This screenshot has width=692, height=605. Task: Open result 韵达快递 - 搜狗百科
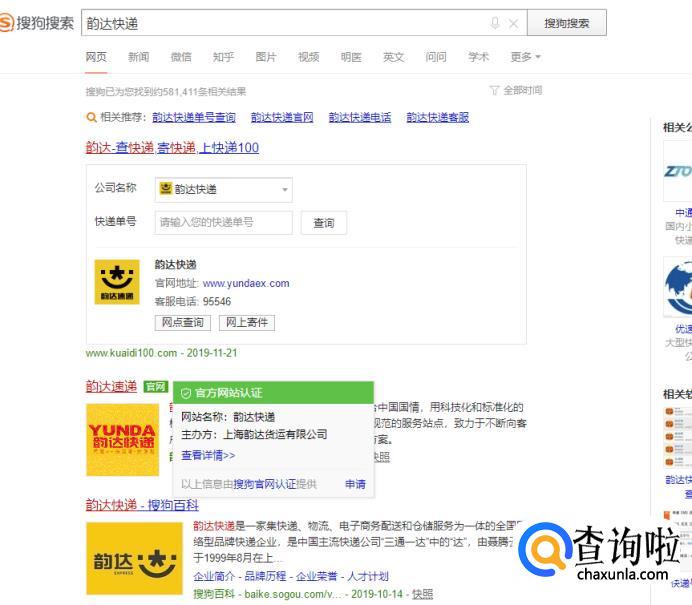pyautogui.click(x=142, y=505)
